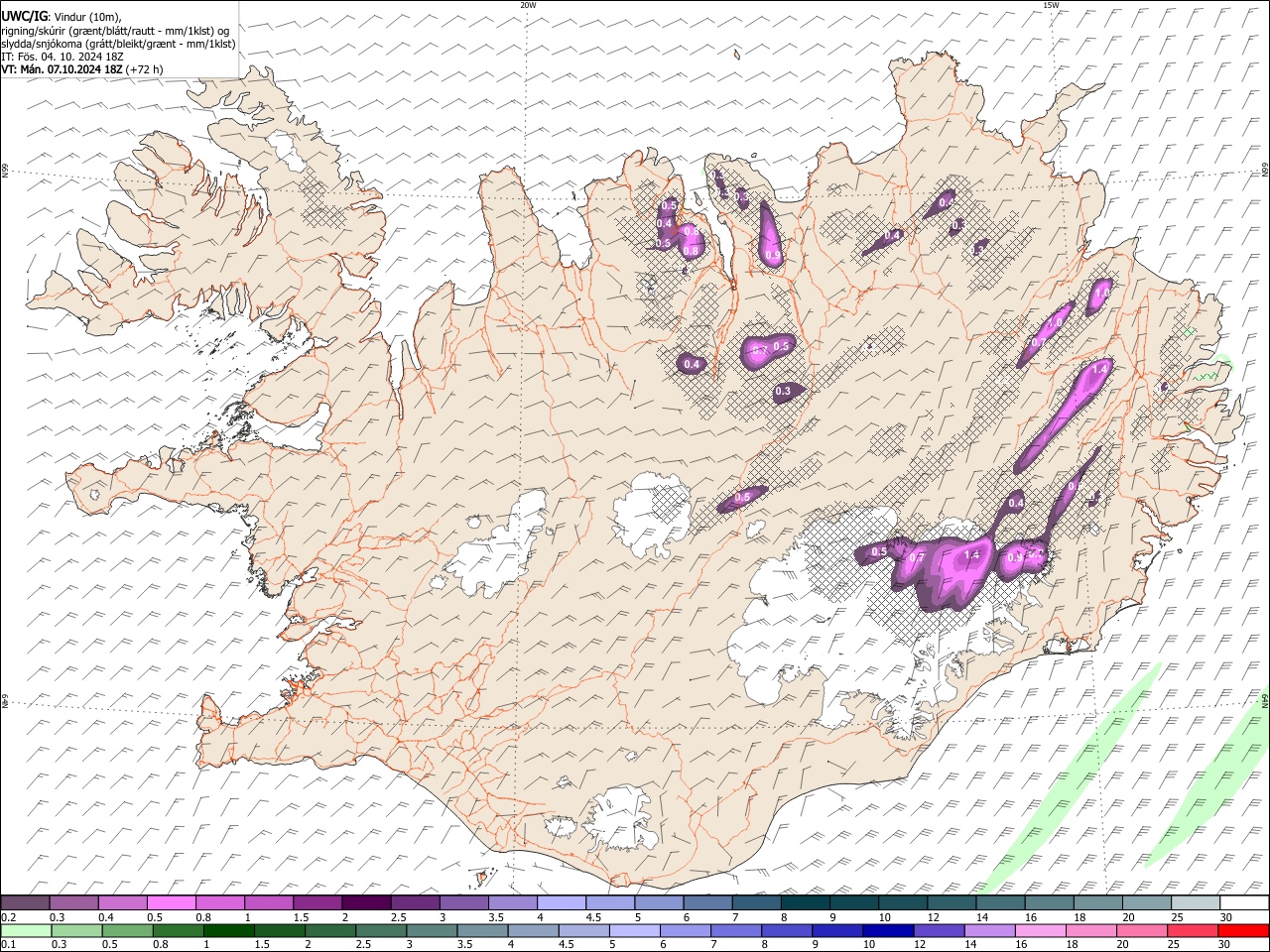
Task: Select the dark teal 8 swatch in upper legend
Action: point(805,902)
